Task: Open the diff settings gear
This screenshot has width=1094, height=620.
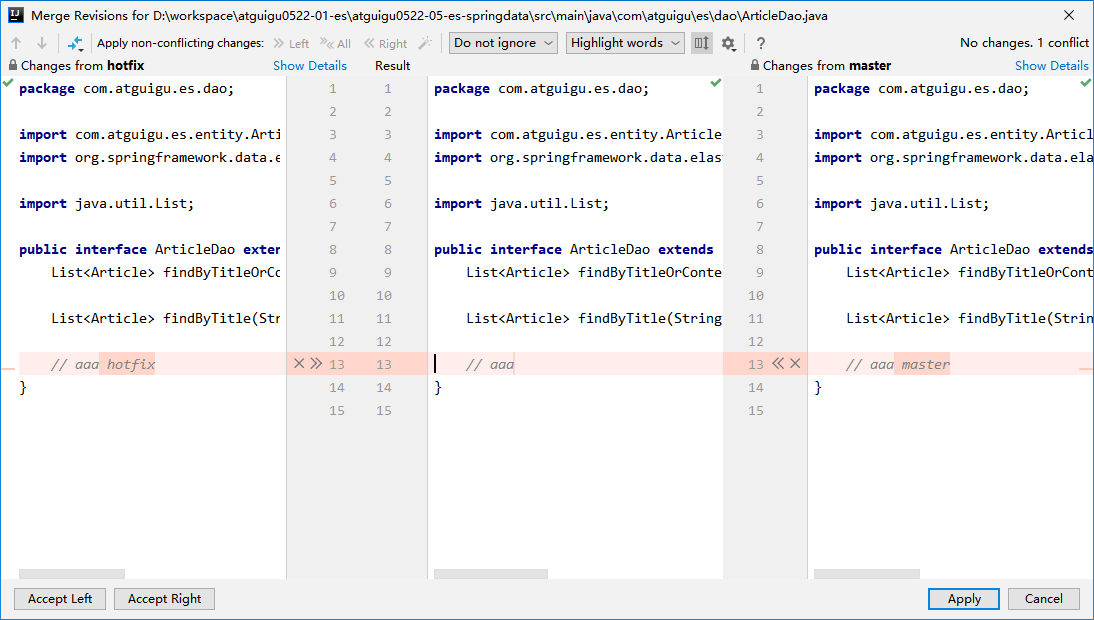Action: (x=728, y=43)
